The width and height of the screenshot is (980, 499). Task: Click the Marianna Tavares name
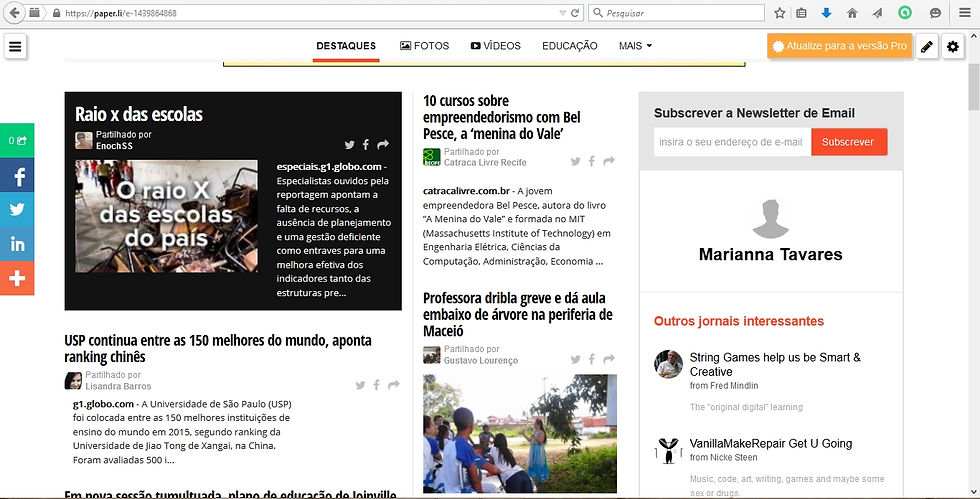click(771, 255)
